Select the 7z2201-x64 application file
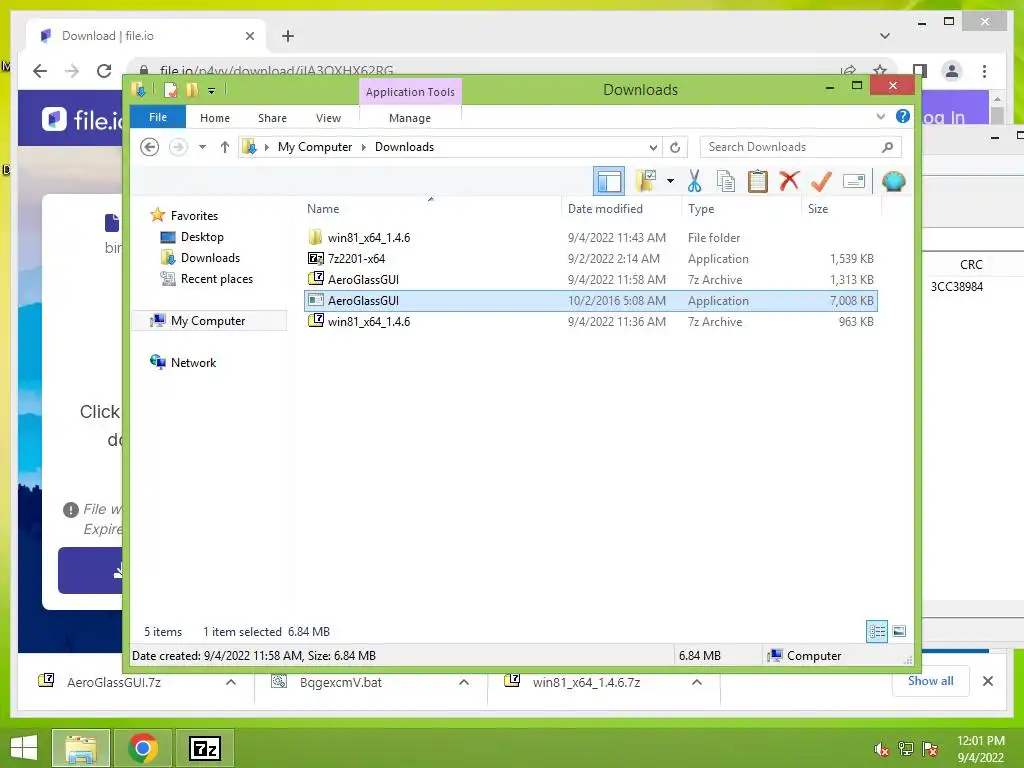1024x768 pixels. (x=590, y=259)
